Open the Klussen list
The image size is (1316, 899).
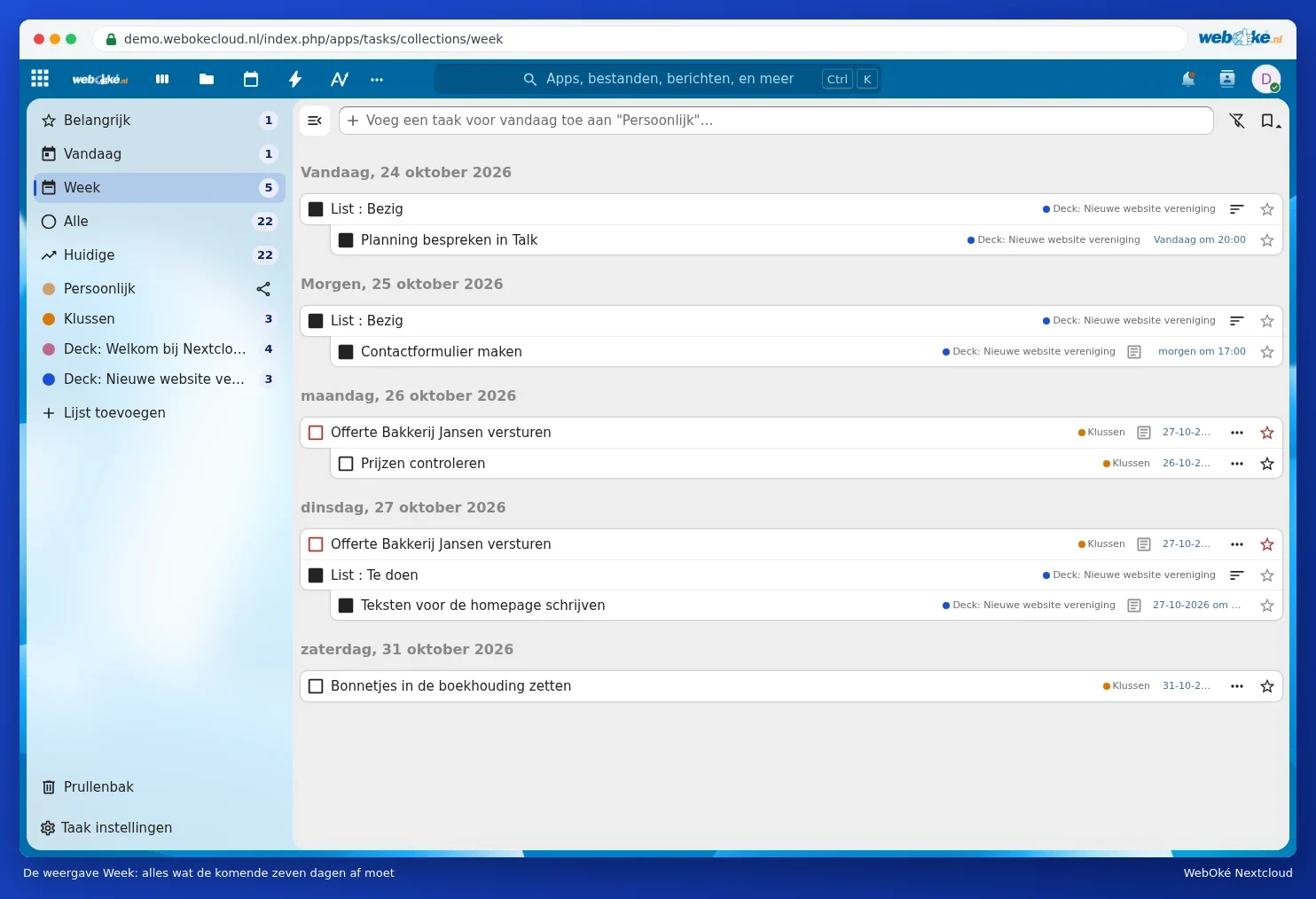point(160,319)
